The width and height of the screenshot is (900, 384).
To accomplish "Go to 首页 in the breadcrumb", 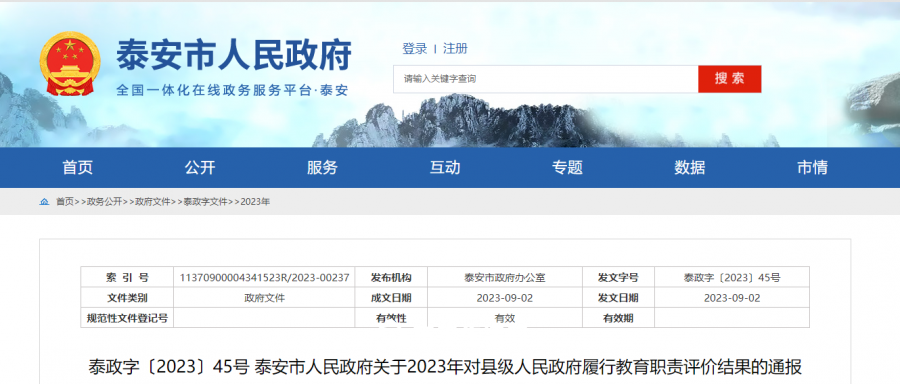I will 64,202.
